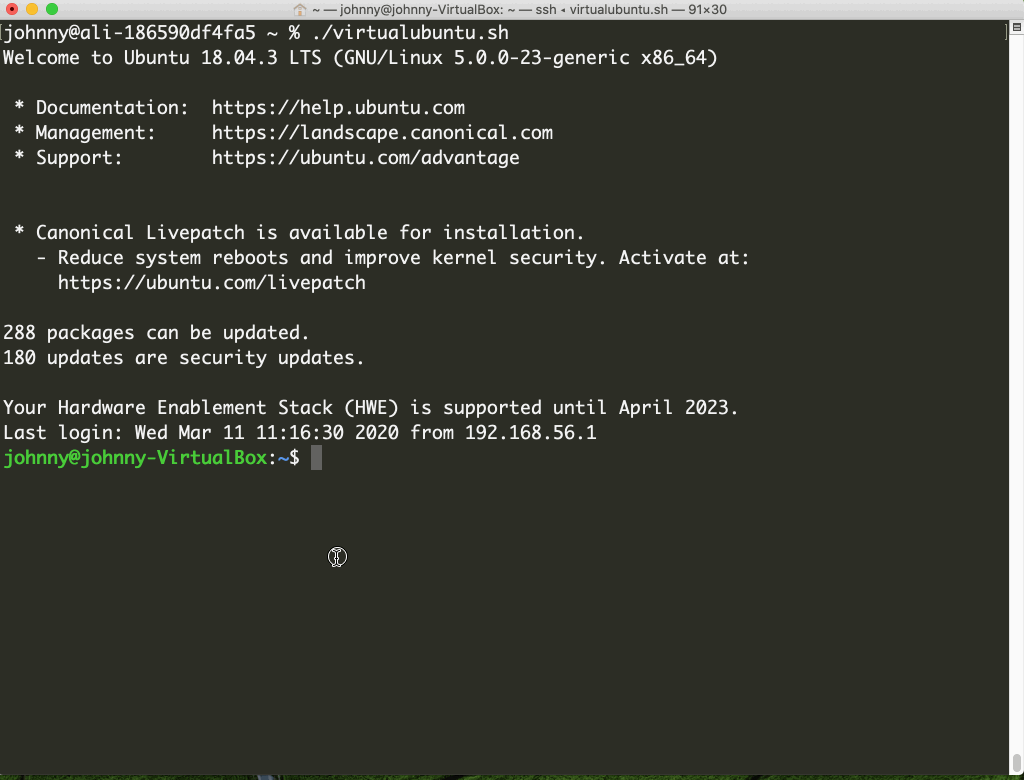1024x780 pixels.
Task: Click the "Support:" label
Action: (79, 157)
